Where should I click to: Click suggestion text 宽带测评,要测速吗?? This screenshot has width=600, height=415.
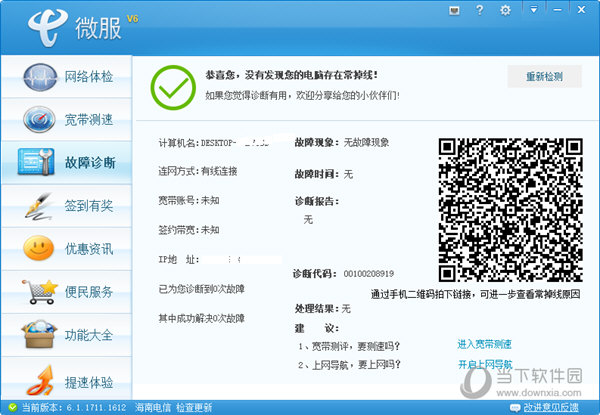355,346
